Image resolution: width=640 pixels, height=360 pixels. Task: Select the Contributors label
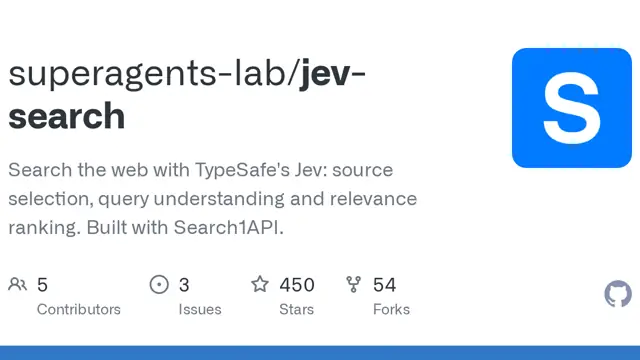(x=79, y=309)
